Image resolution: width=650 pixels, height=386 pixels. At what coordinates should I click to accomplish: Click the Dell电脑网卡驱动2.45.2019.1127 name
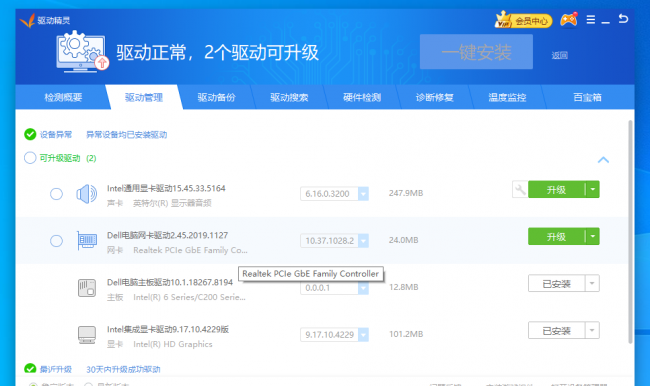pos(167,235)
